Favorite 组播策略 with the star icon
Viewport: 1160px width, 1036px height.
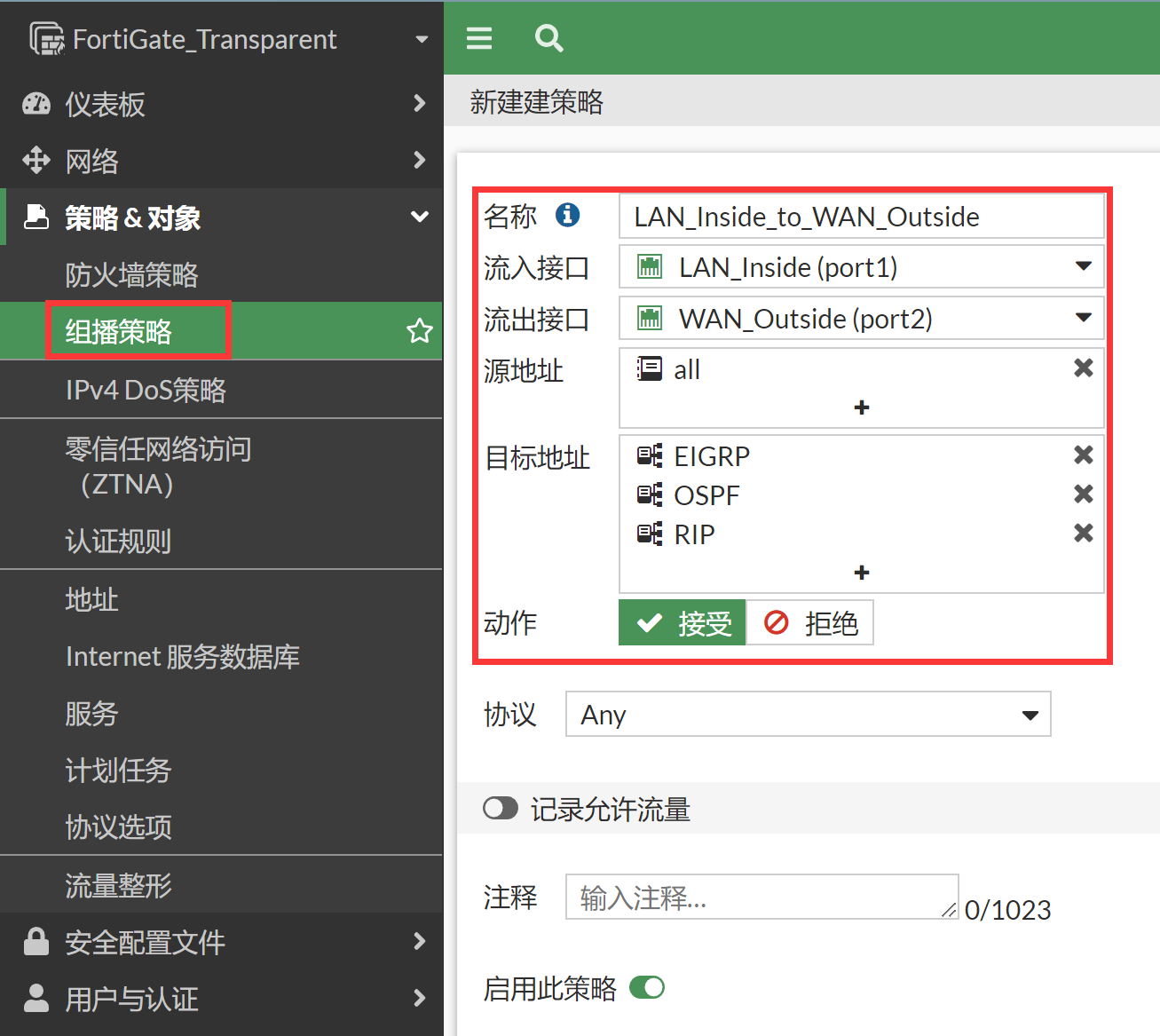click(x=419, y=331)
